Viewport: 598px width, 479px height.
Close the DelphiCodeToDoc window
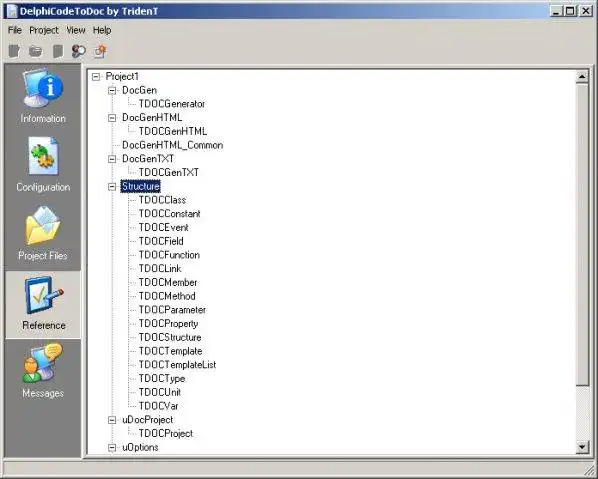585,11
